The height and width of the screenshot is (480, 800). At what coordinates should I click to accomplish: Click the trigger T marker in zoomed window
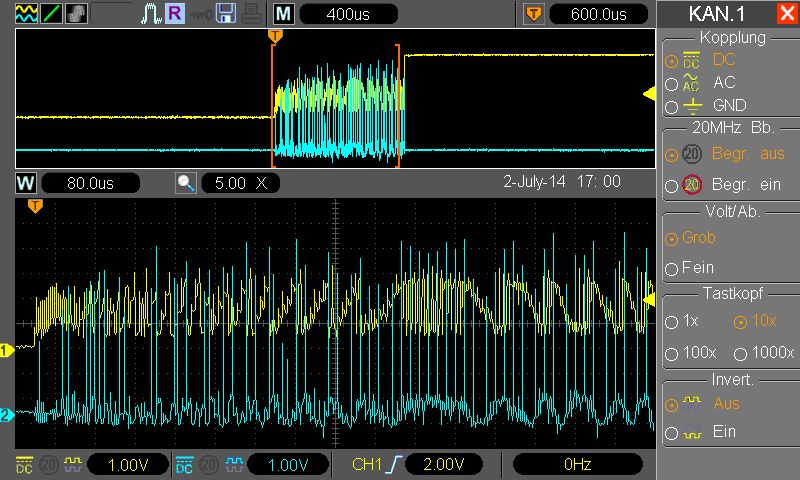point(35,206)
